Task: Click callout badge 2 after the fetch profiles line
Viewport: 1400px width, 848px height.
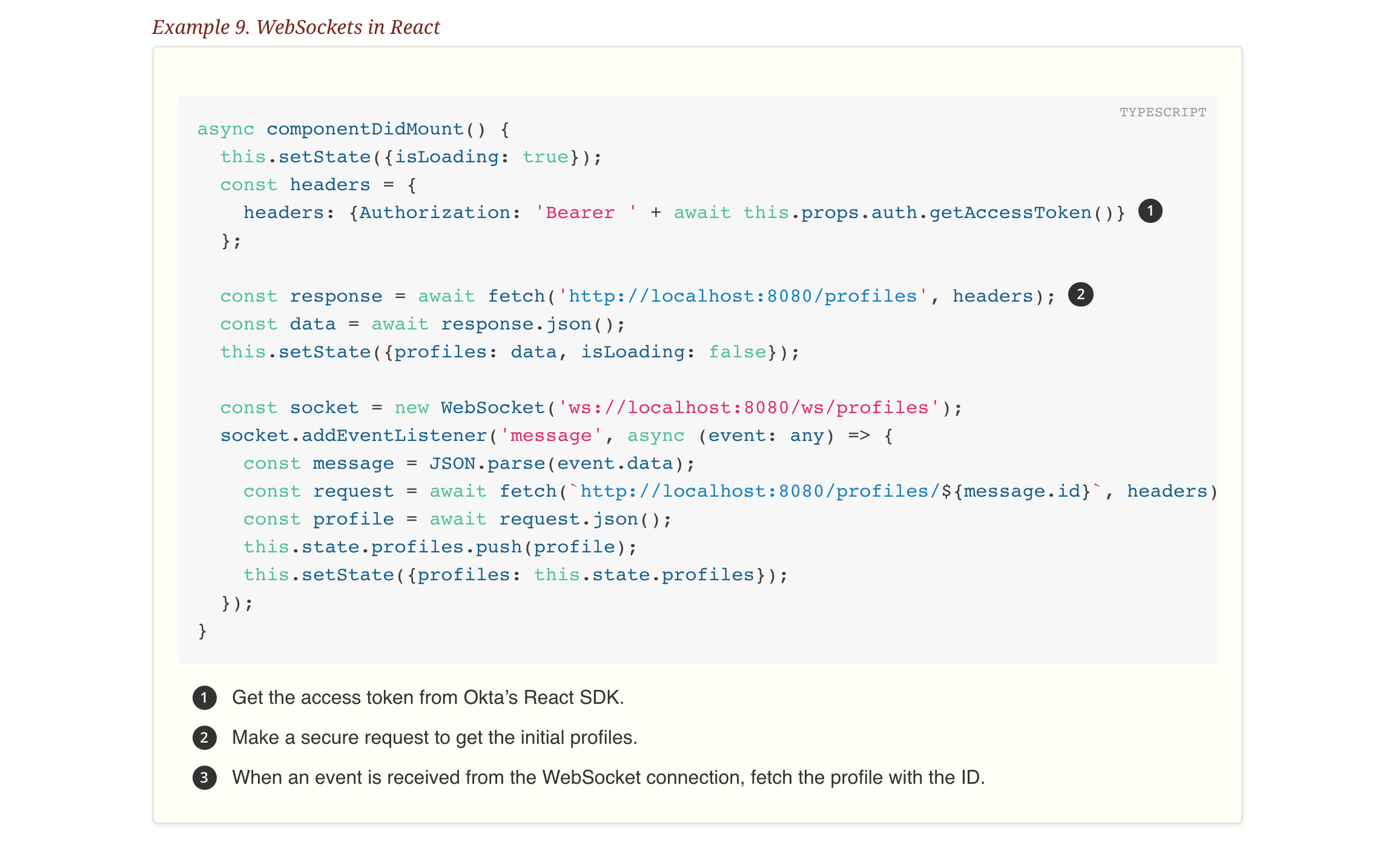Action: click(1080, 295)
